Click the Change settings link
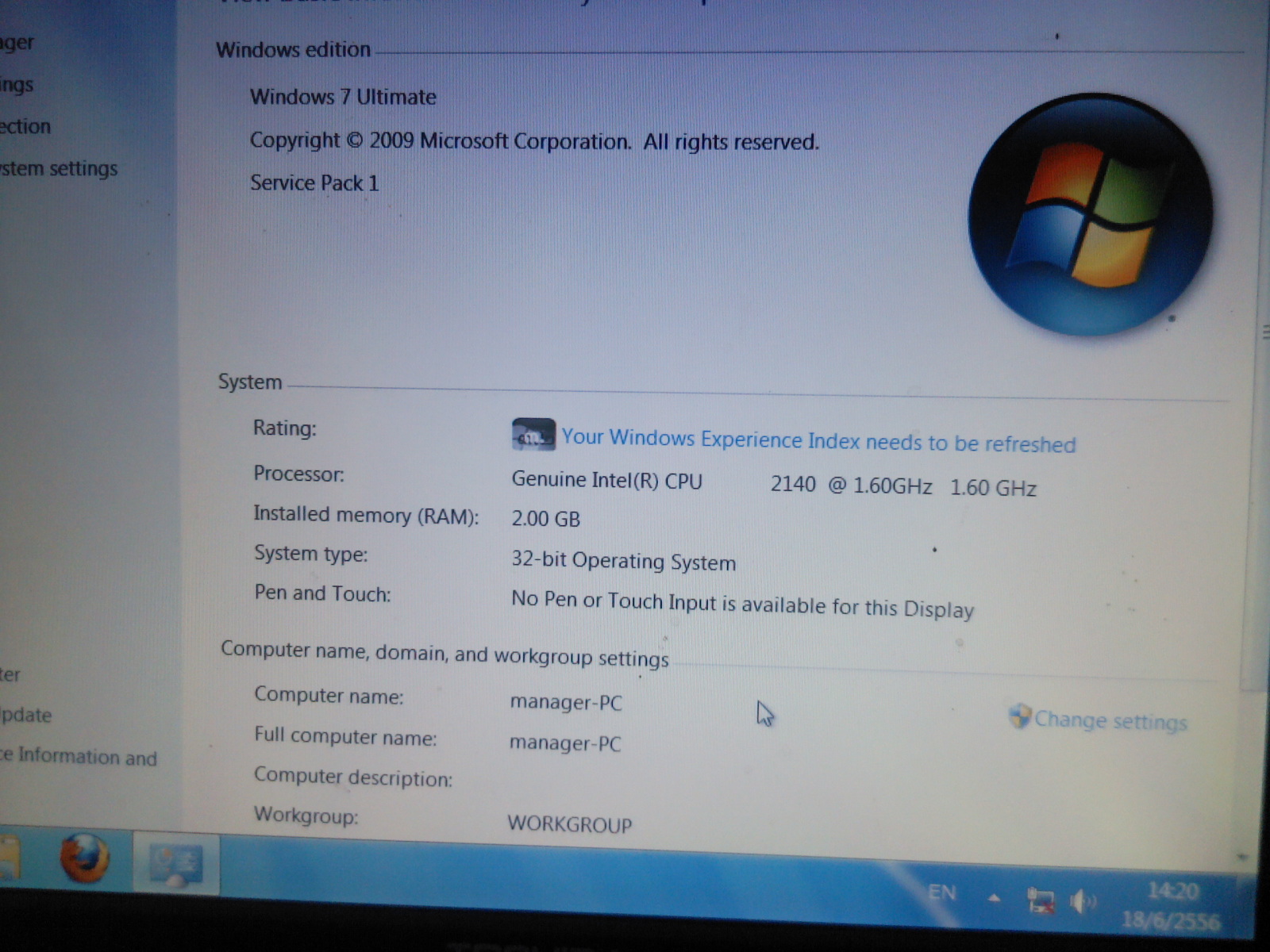This screenshot has width=1270, height=952. (x=1110, y=720)
